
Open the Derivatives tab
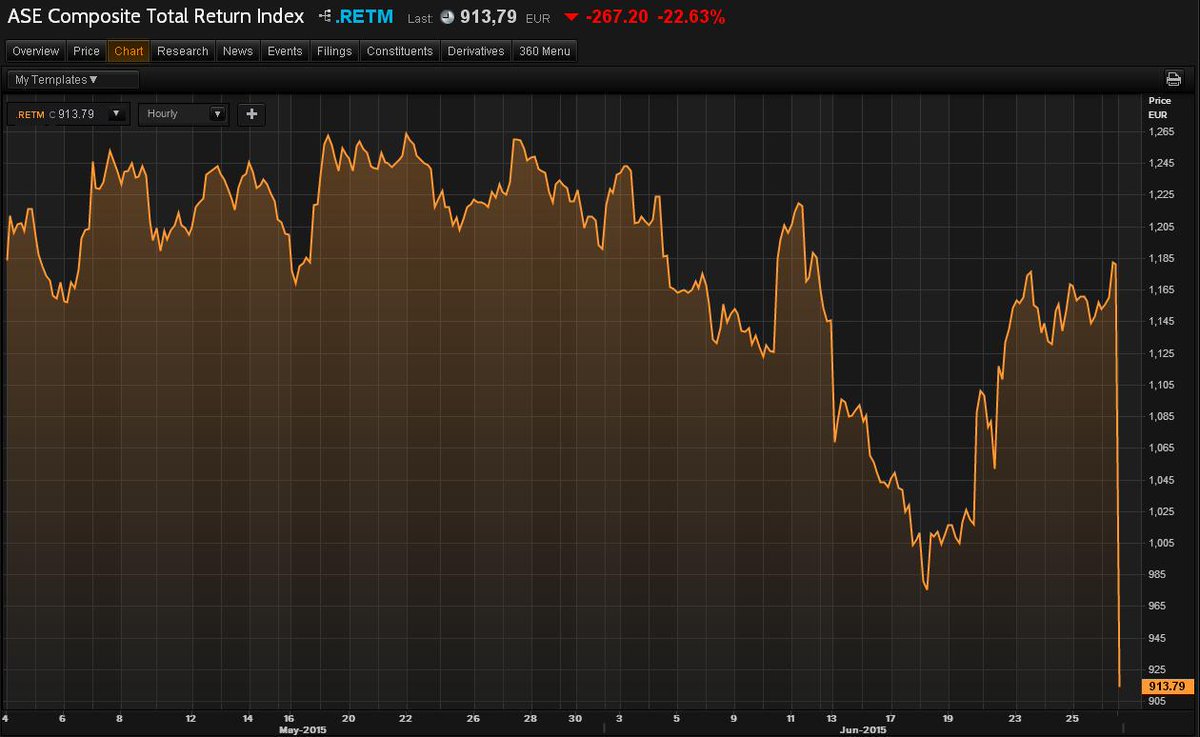coord(476,51)
